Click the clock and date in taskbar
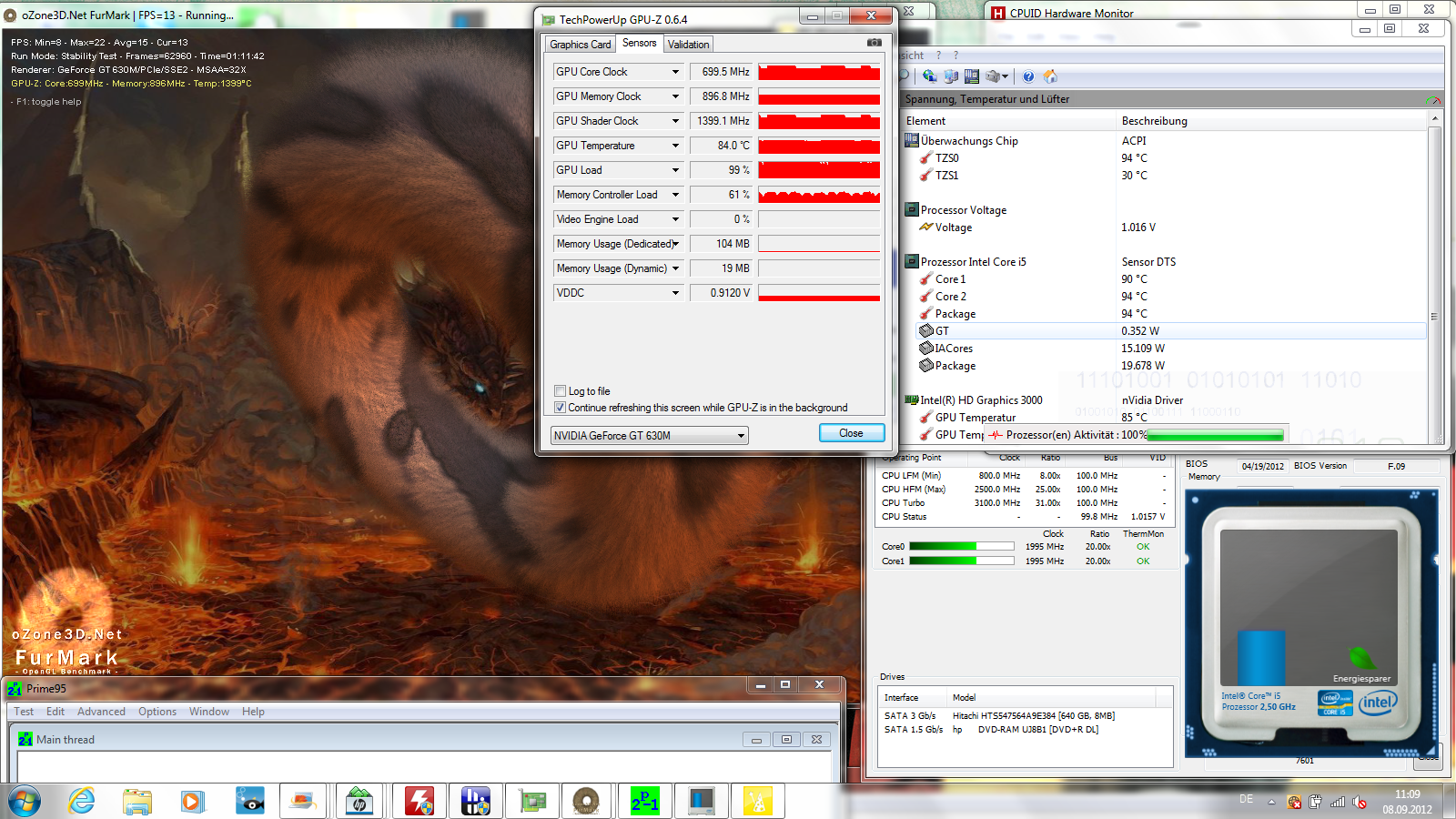 pyautogui.click(x=1407, y=802)
